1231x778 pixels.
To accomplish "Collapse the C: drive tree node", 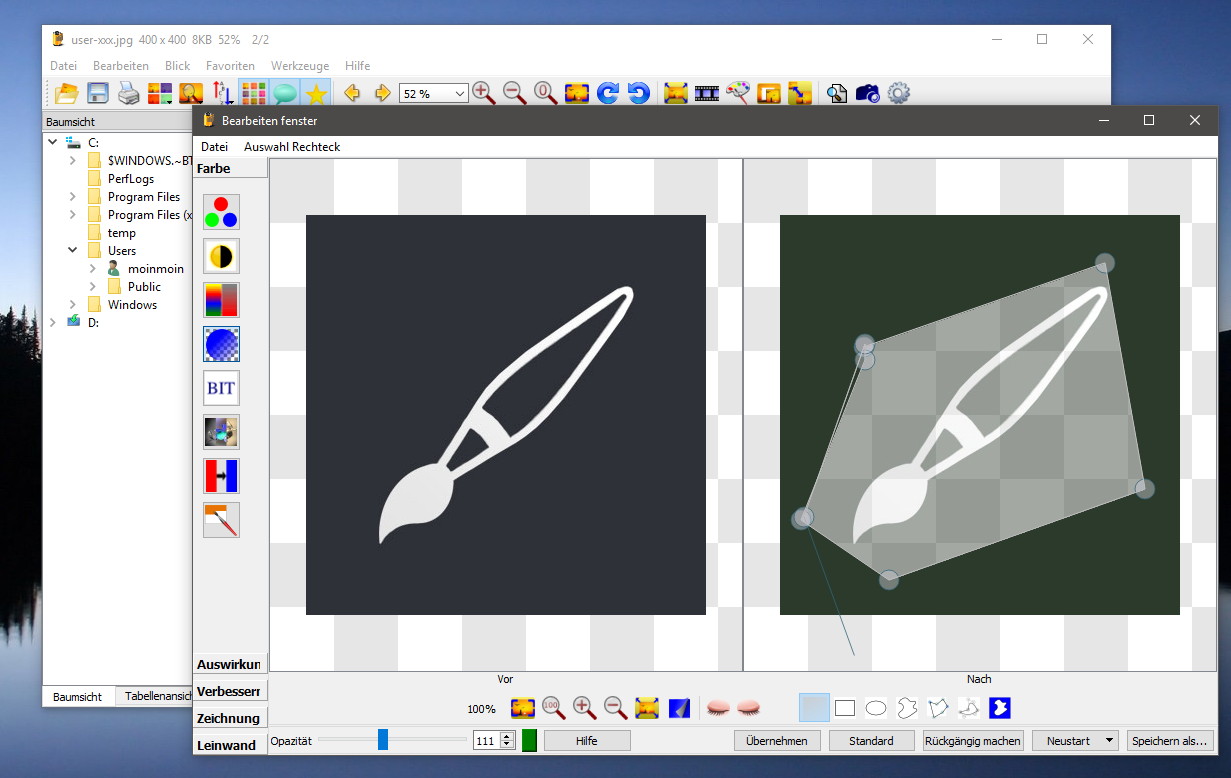I will [53, 143].
